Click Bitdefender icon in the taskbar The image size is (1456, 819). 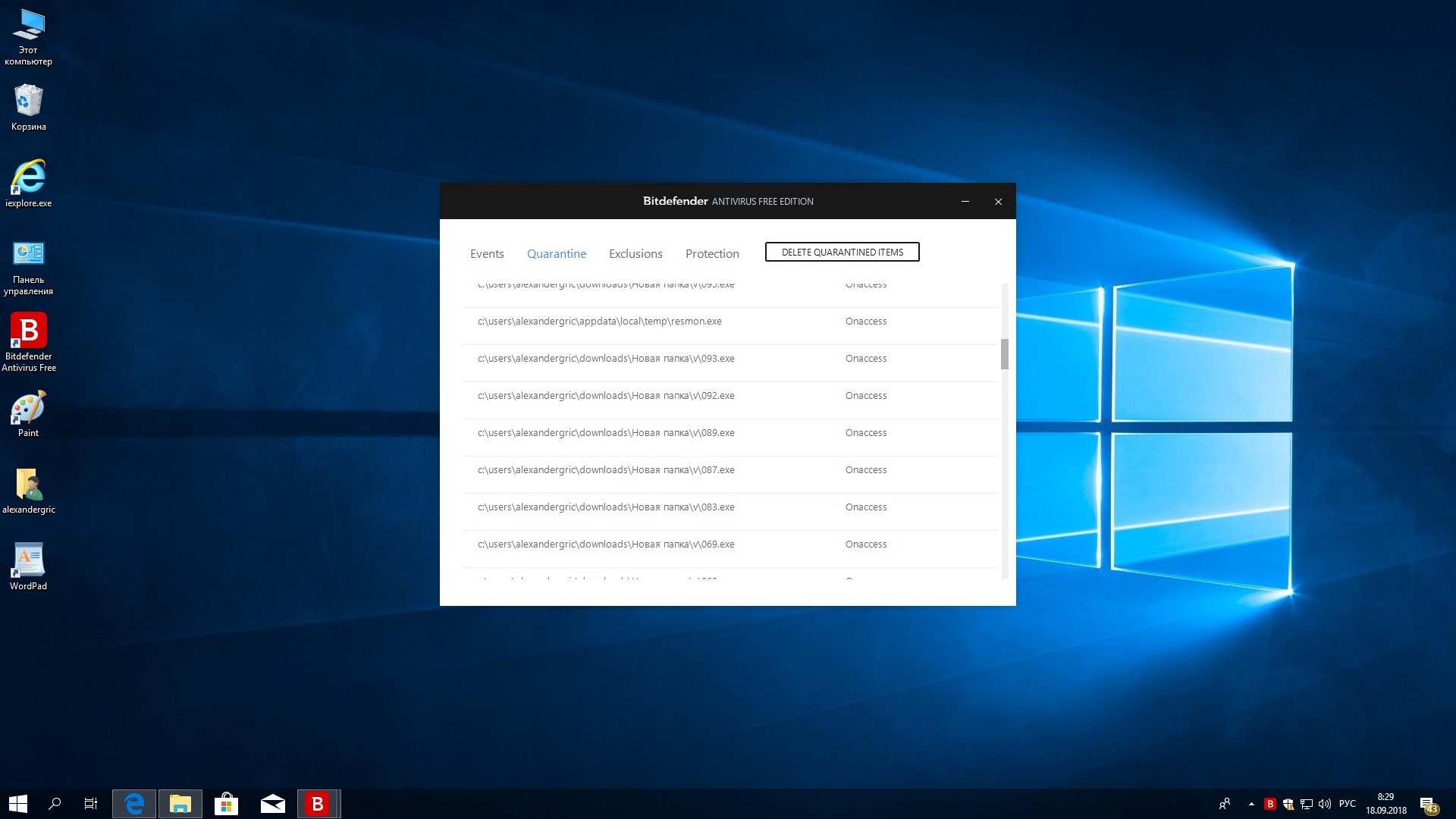click(x=317, y=804)
